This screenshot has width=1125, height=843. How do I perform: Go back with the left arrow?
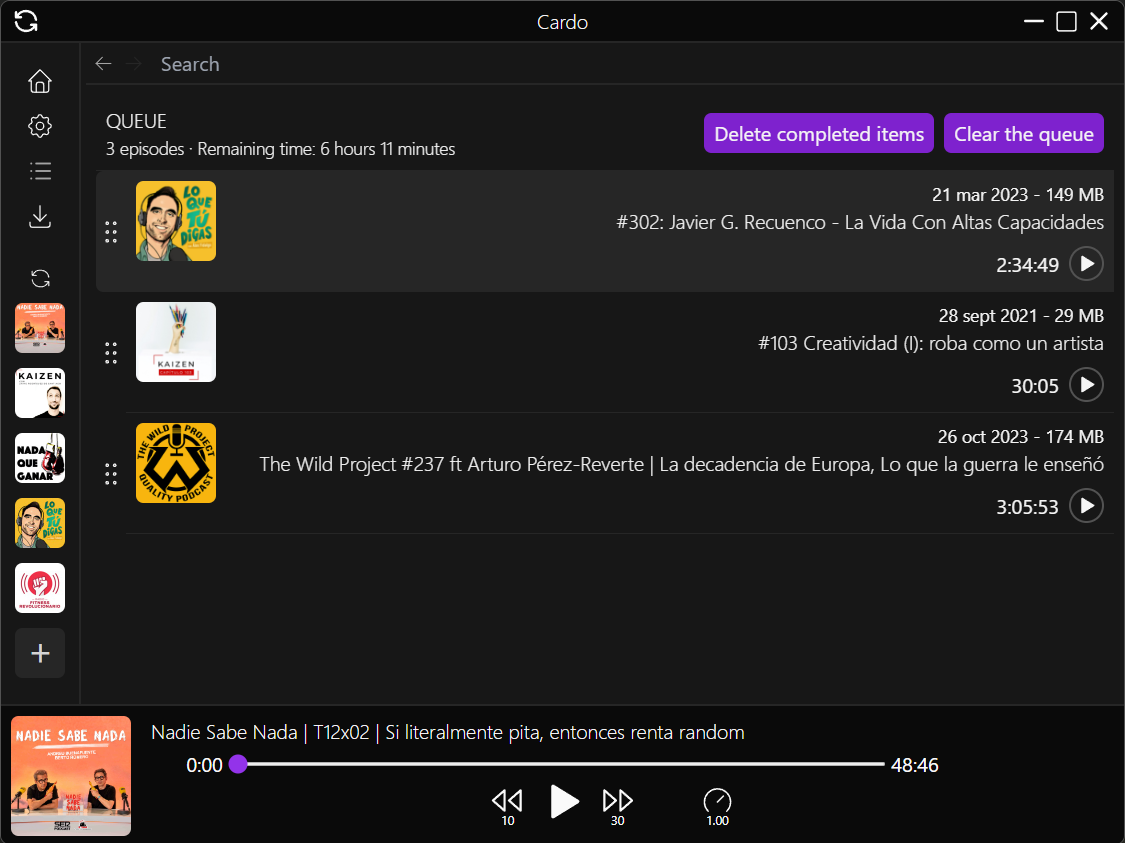103,64
